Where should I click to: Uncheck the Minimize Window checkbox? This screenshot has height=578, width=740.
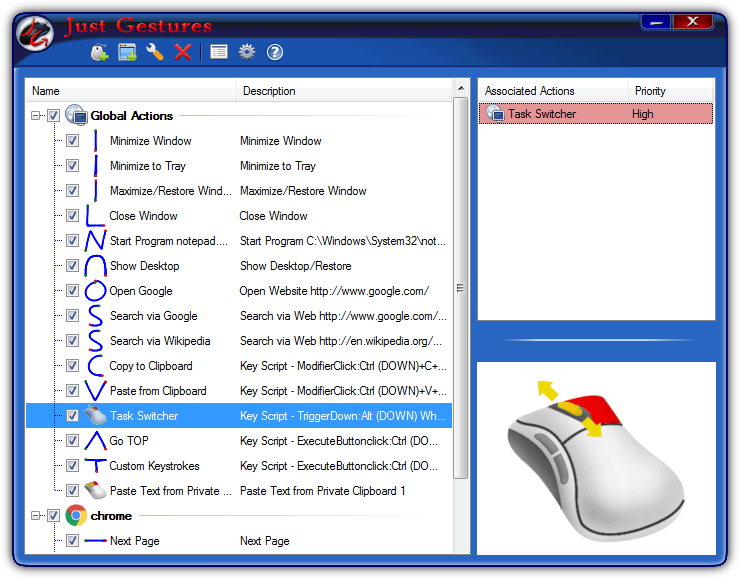pos(72,141)
